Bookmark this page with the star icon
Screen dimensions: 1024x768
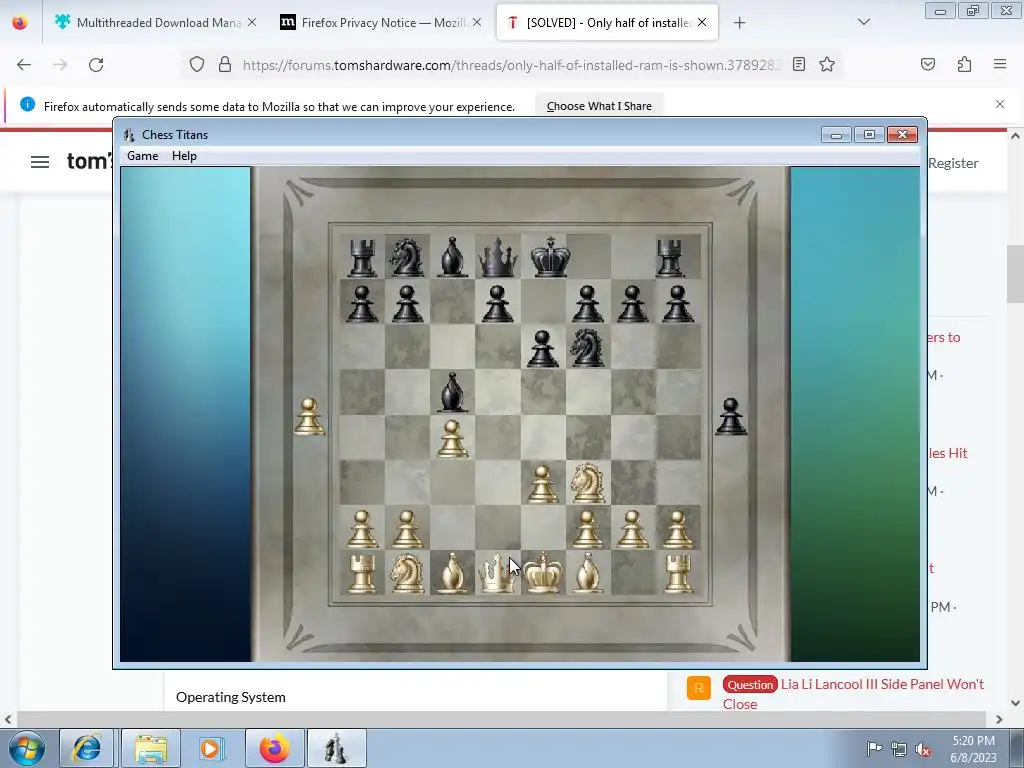coord(827,64)
